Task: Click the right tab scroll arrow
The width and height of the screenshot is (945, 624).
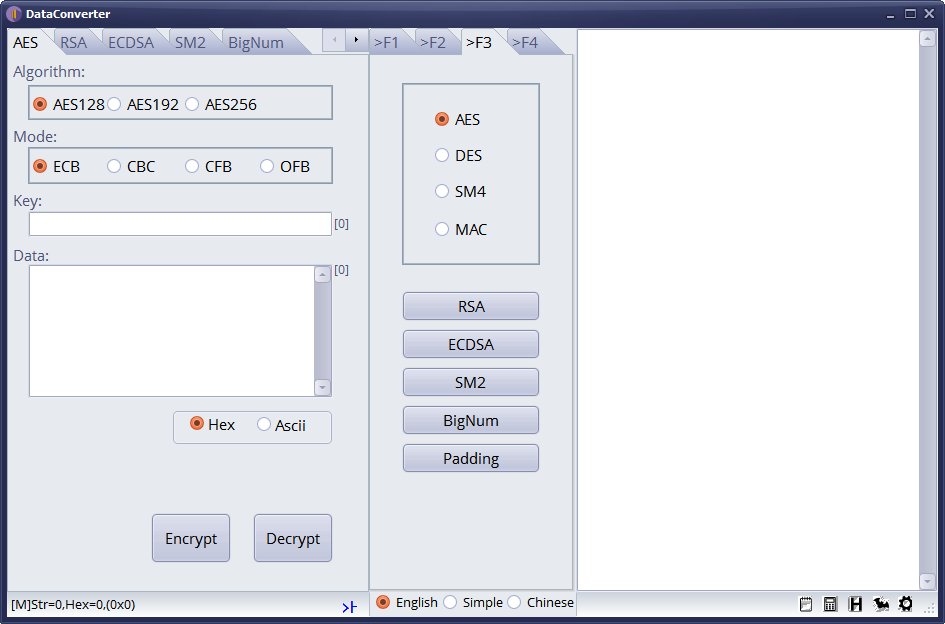Action: (356, 41)
